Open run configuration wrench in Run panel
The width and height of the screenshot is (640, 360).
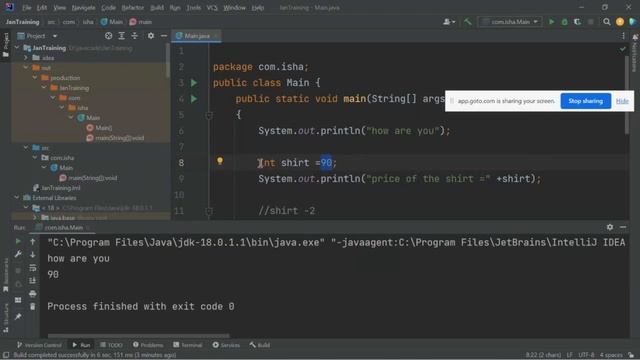point(18,254)
